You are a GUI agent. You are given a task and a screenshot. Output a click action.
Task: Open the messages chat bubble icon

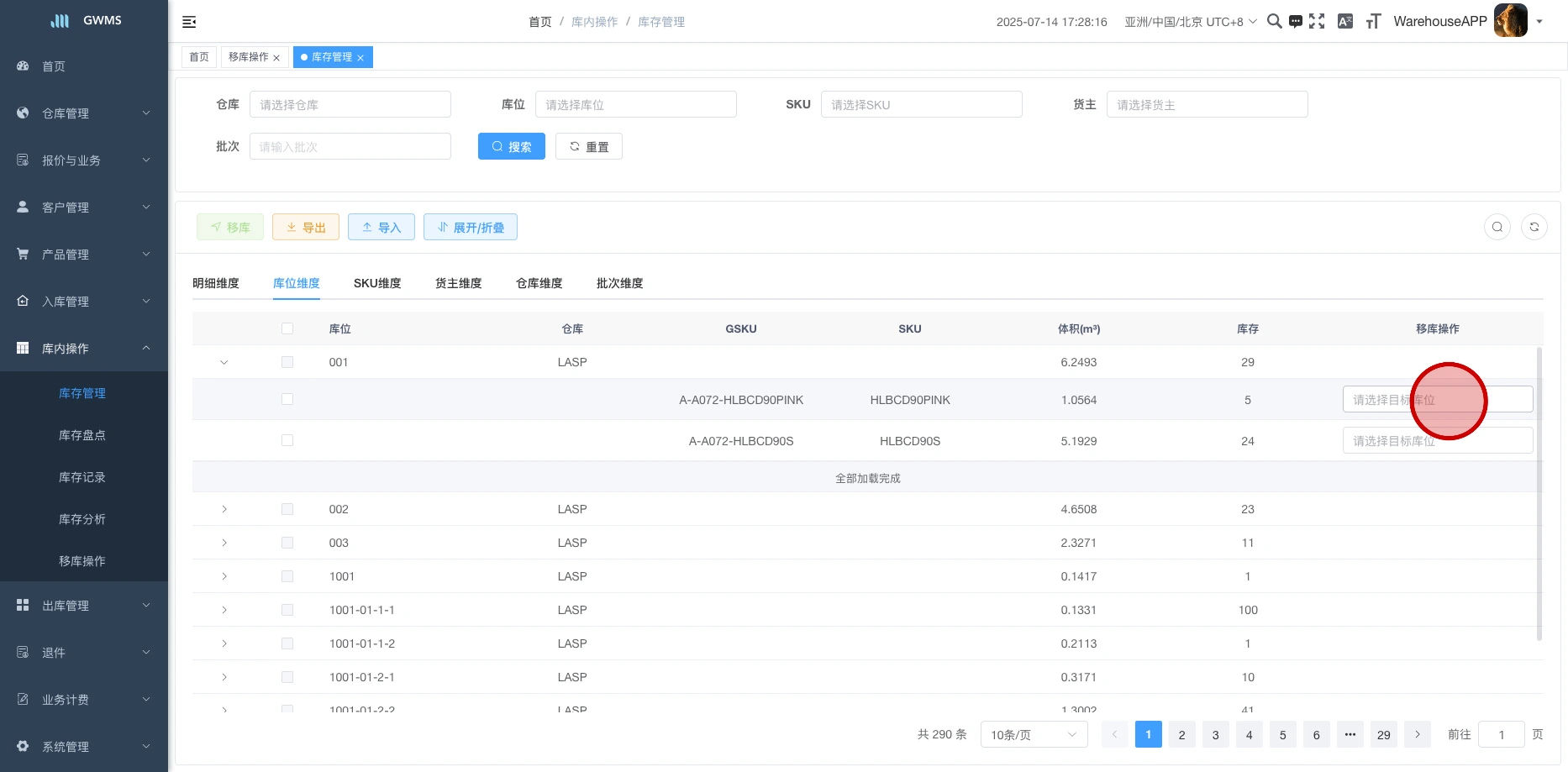[1296, 22]
